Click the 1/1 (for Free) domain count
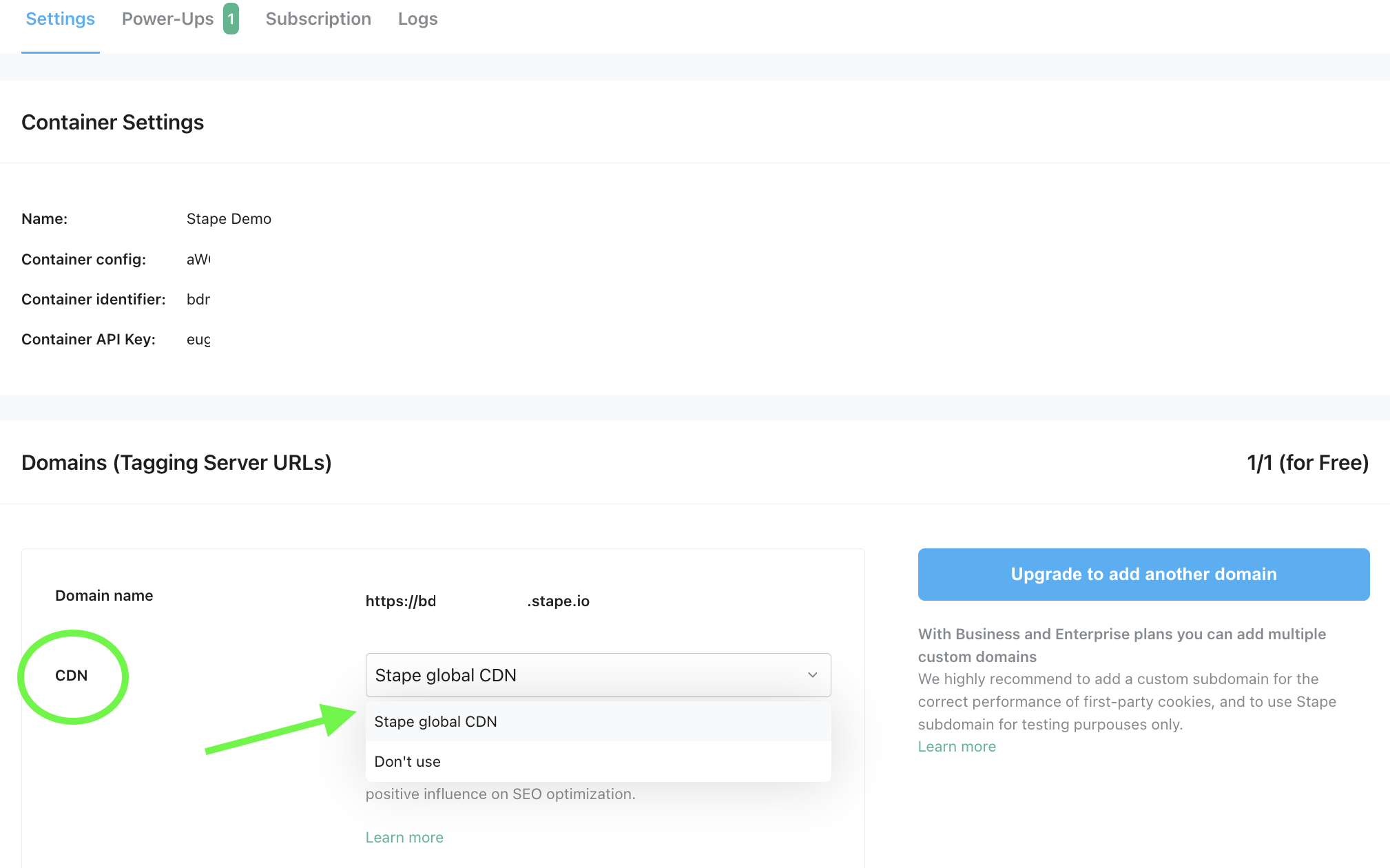Image resolution: width=1390 pixels, height=868 pixels. 1307,463
